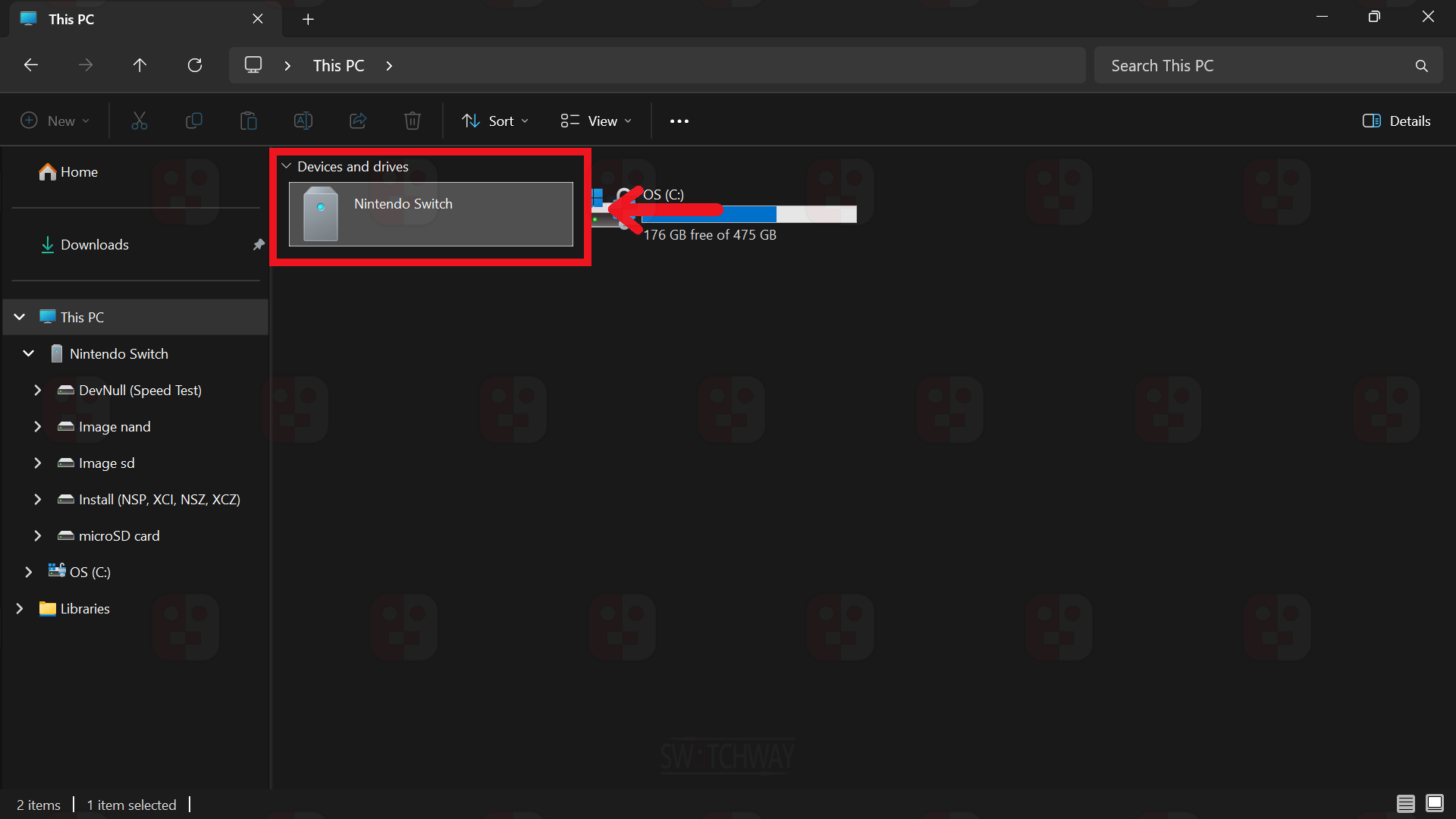Click the Paste clipboard icon
Viewport: 1456px width, 819px height.
pos(249,121)
